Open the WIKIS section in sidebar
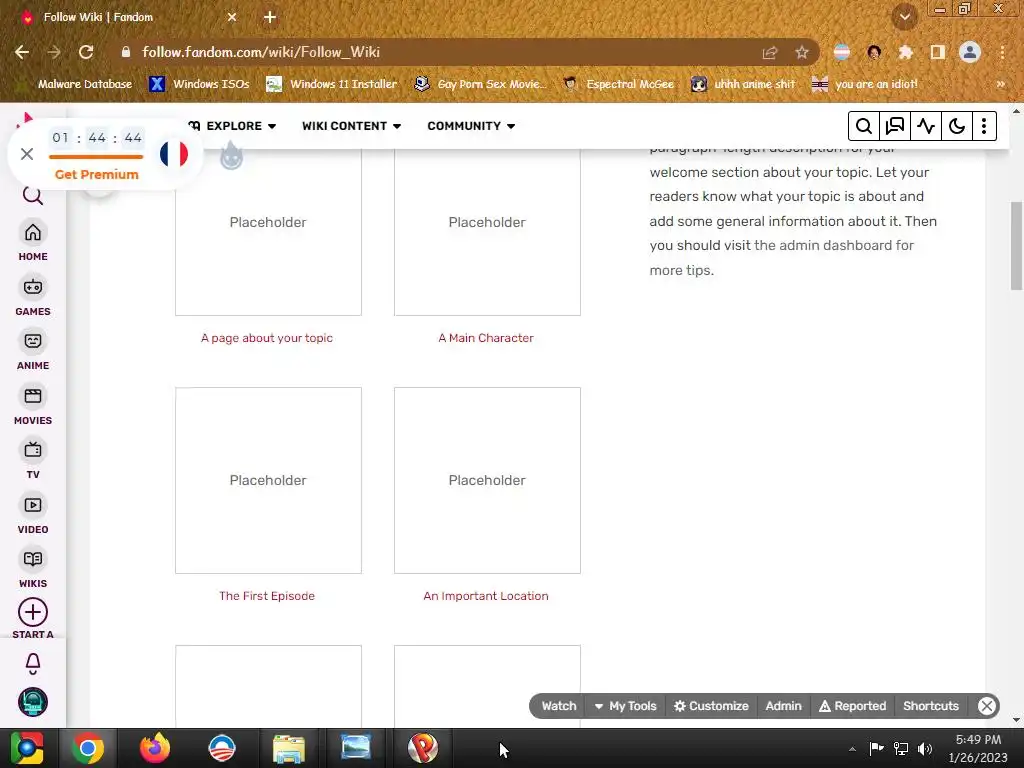 (x=33, y=569)
